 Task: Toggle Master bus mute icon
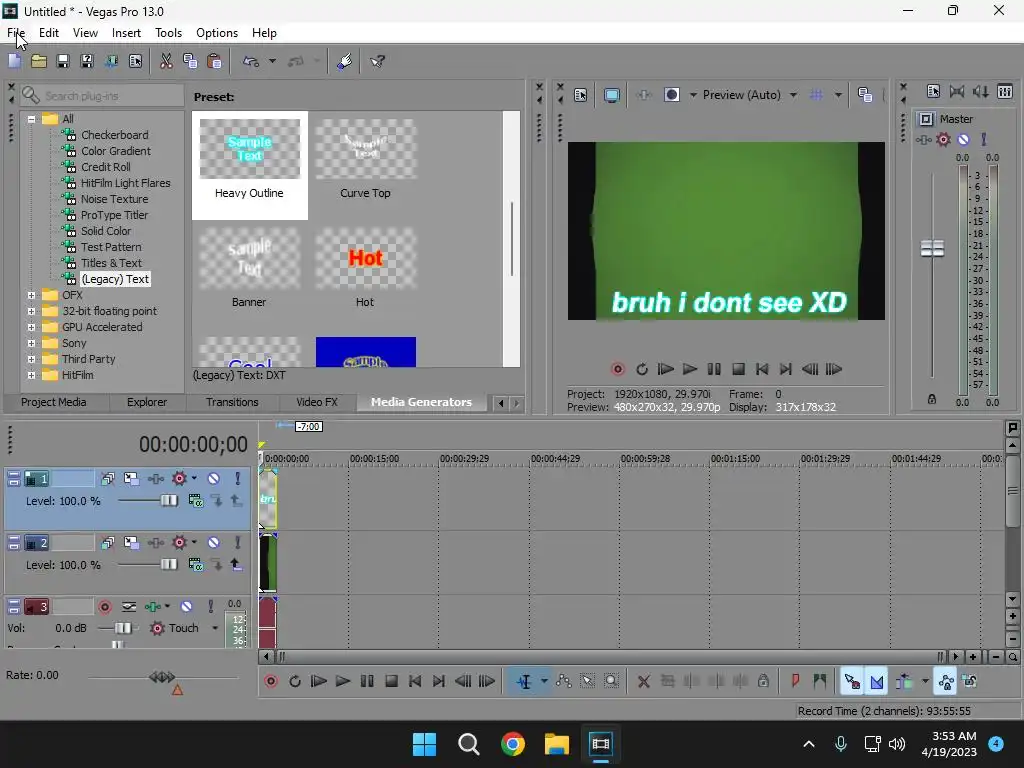963,139
